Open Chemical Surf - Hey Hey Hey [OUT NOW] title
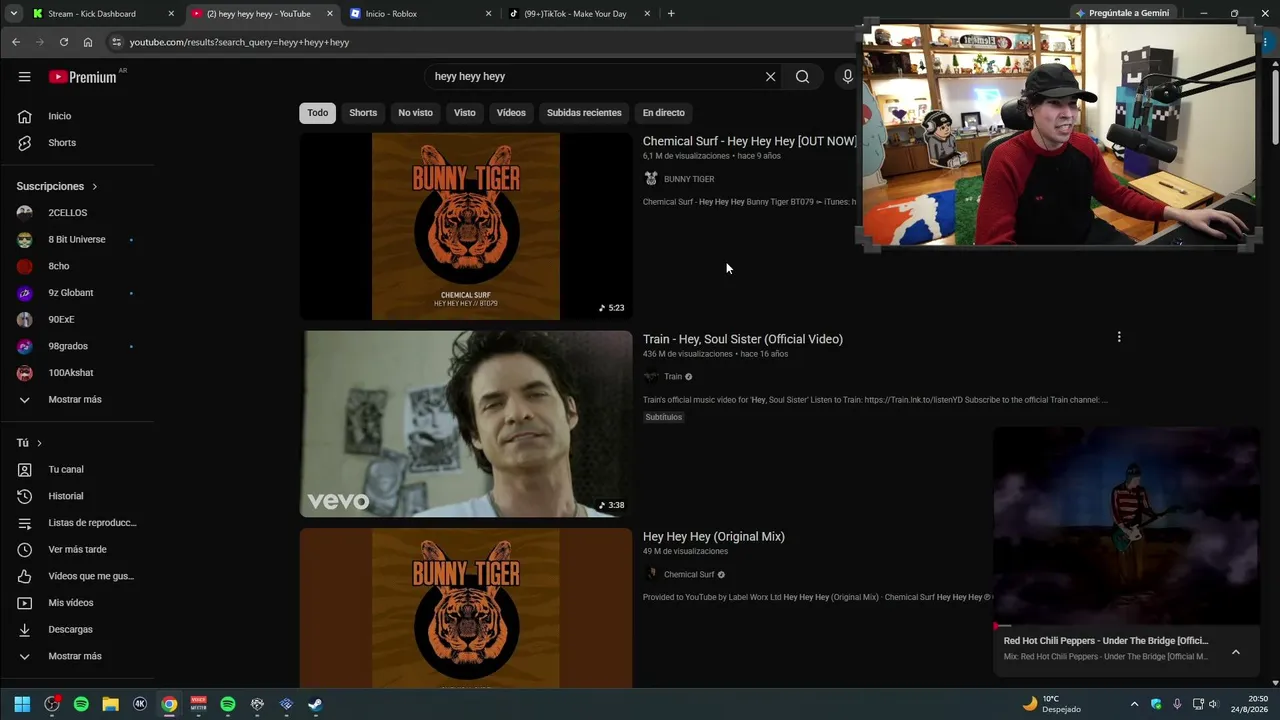The height and width of the screenshot is (720, 1280). 749,141
